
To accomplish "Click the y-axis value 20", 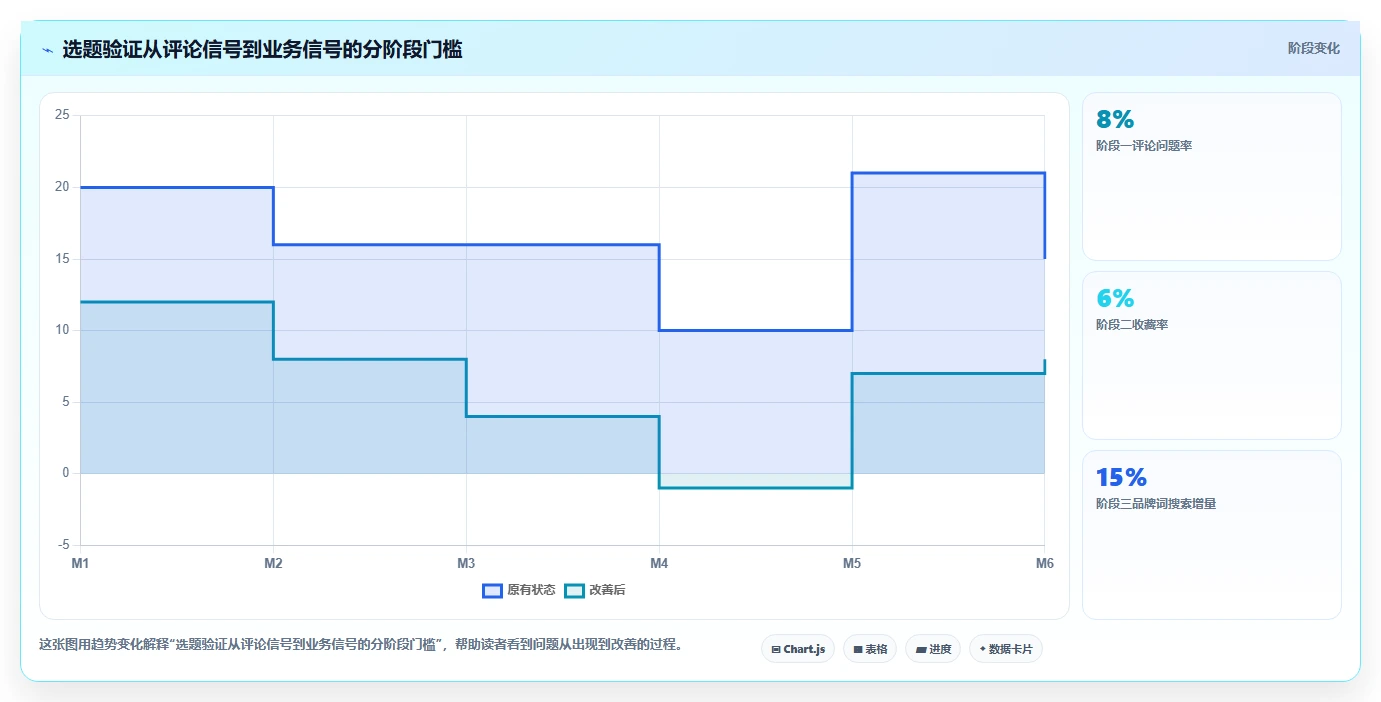I will pyautogui.click(x=62, y=187).
